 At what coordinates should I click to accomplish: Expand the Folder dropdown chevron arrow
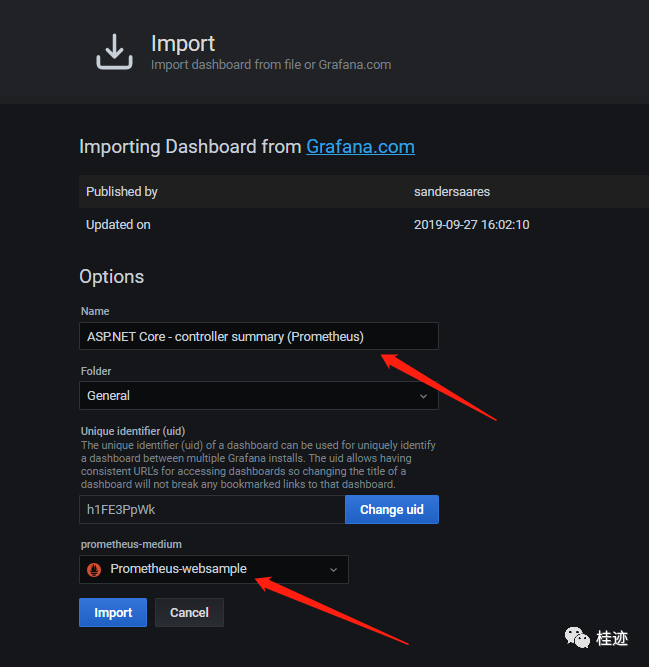(423, 396)
